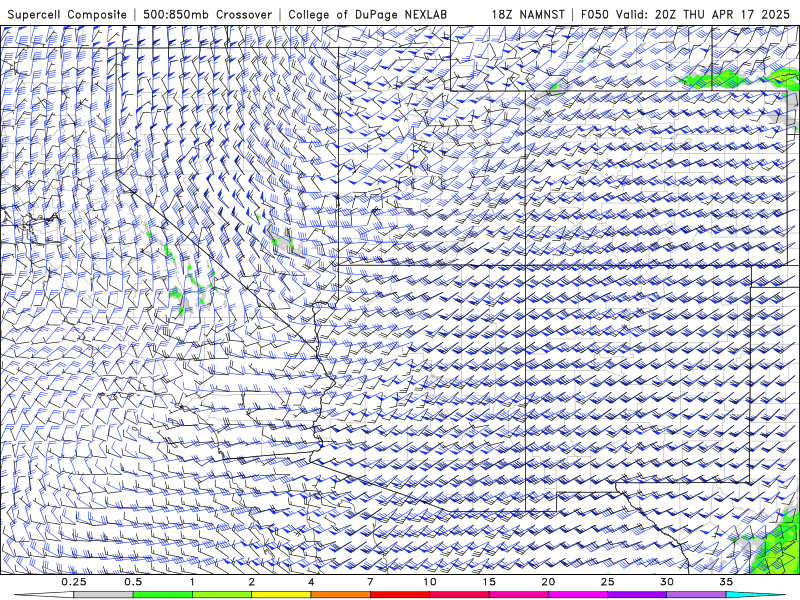
Task: Click the bright green 0.5–1 legend swatch
Action: click(x=162, y=595)
